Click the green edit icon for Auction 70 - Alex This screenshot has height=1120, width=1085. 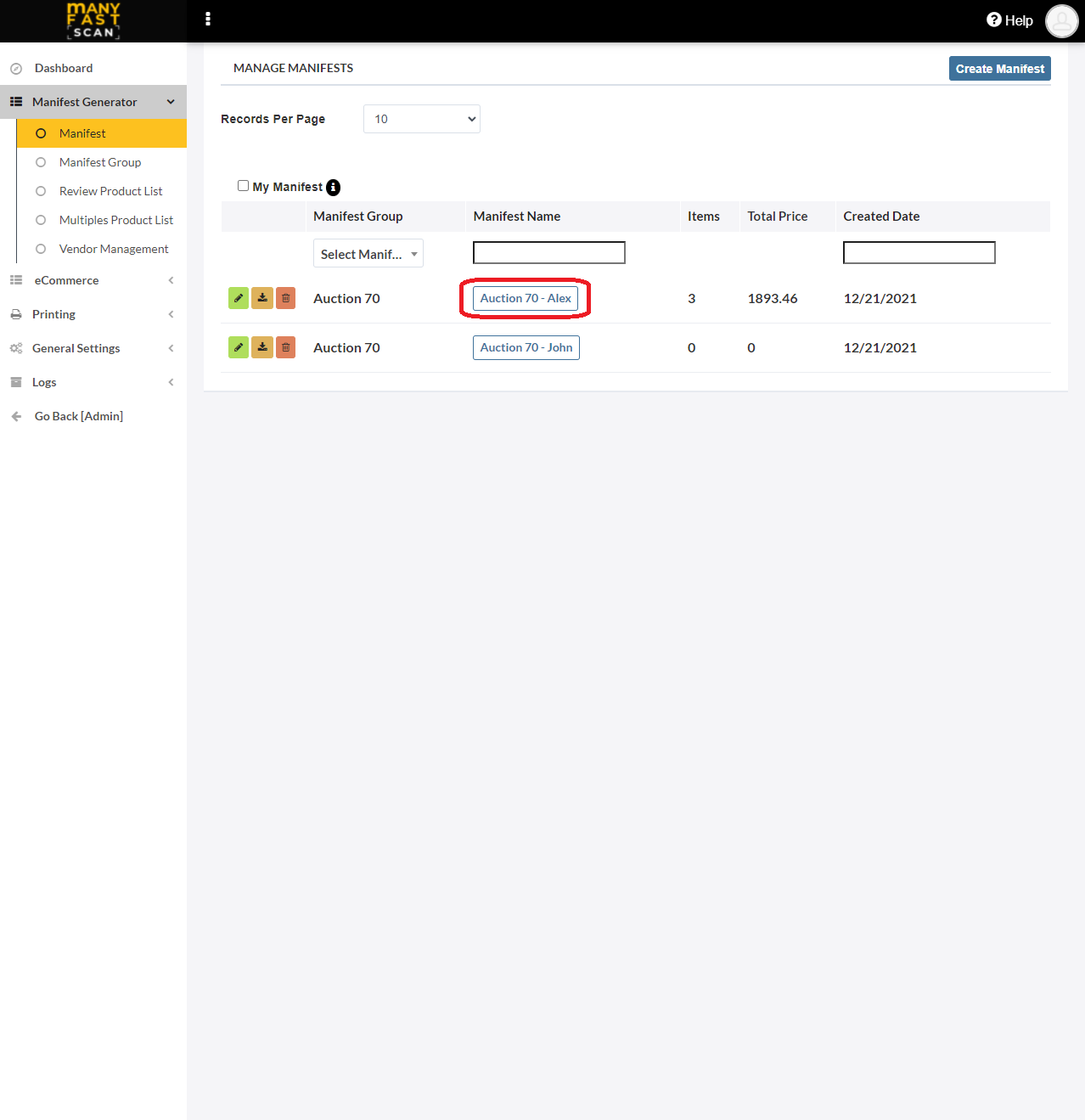pos(239,299)
